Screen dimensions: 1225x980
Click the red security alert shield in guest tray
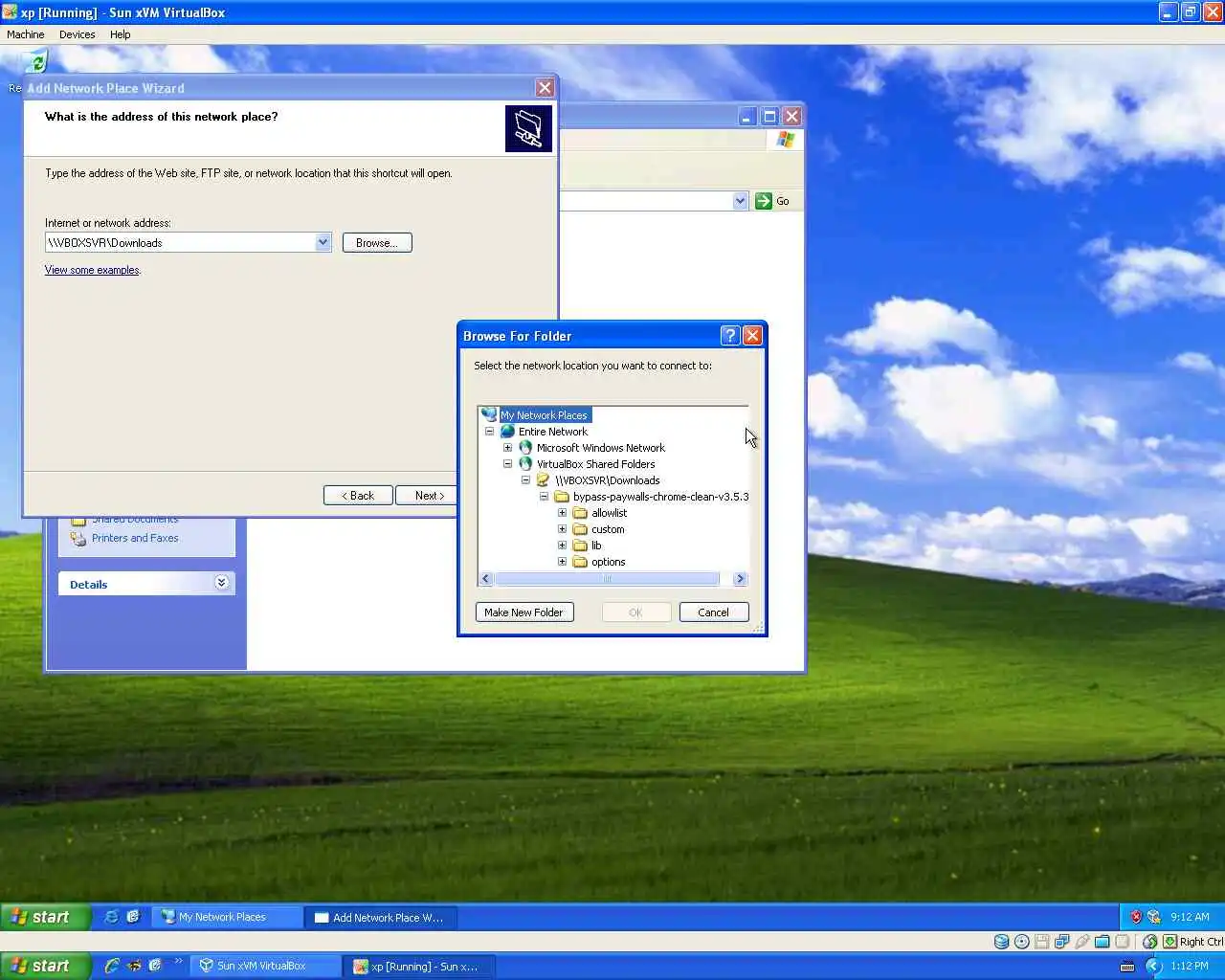(x=1136, y=917)
